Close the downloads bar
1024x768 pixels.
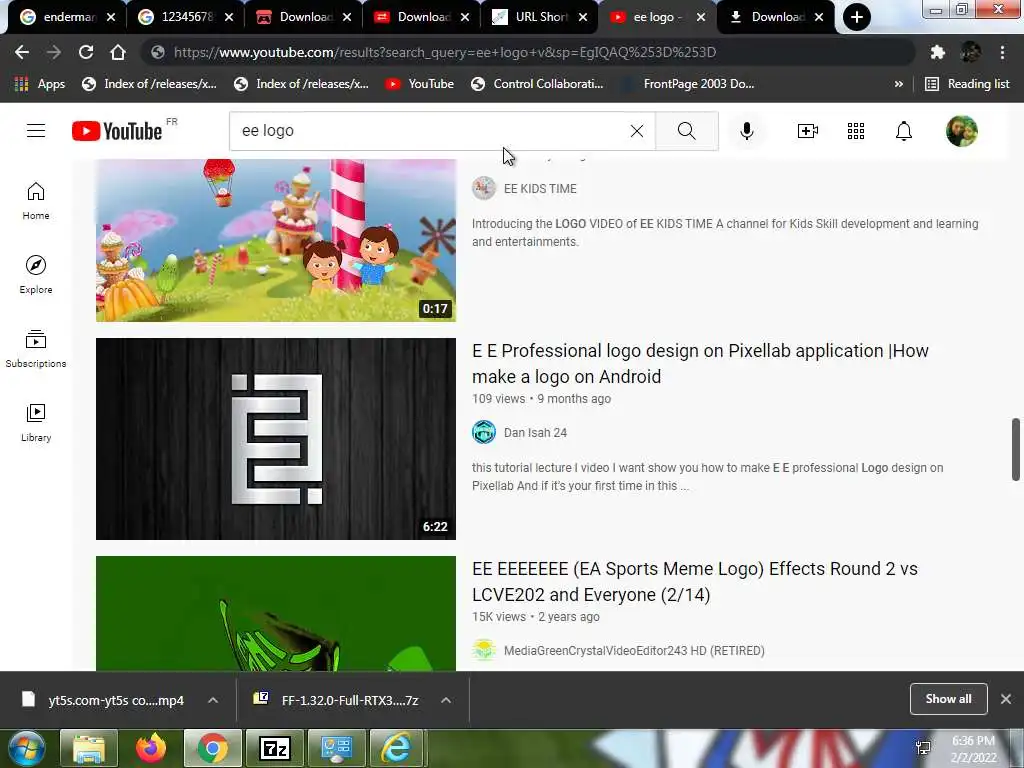pyautogui.click(x=1006, y=699)
